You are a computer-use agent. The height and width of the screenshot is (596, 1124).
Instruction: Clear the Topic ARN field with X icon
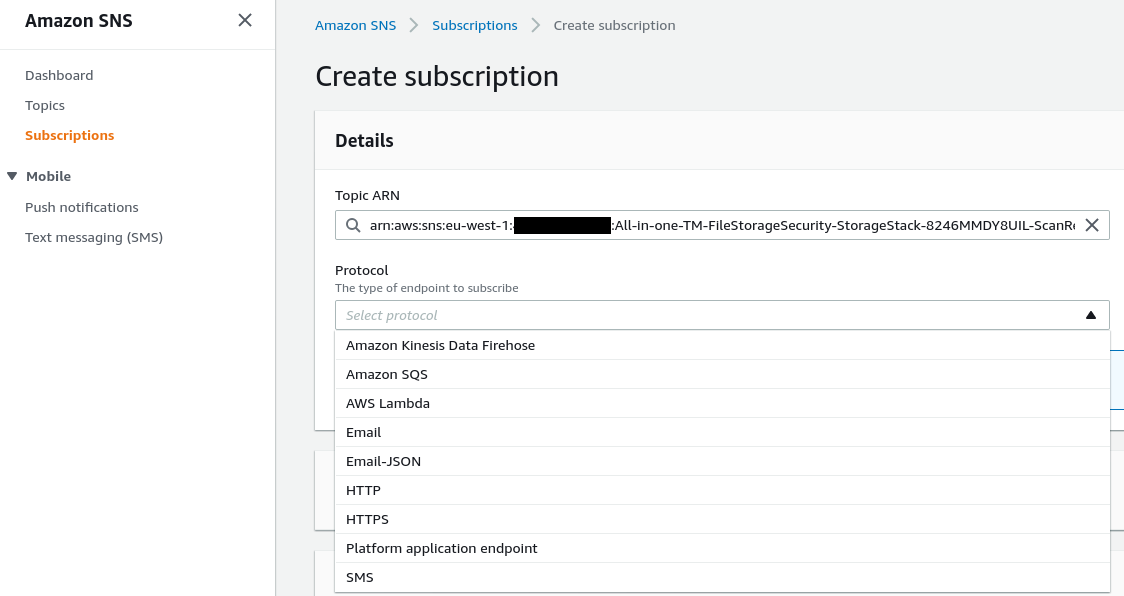point(1092,225)
